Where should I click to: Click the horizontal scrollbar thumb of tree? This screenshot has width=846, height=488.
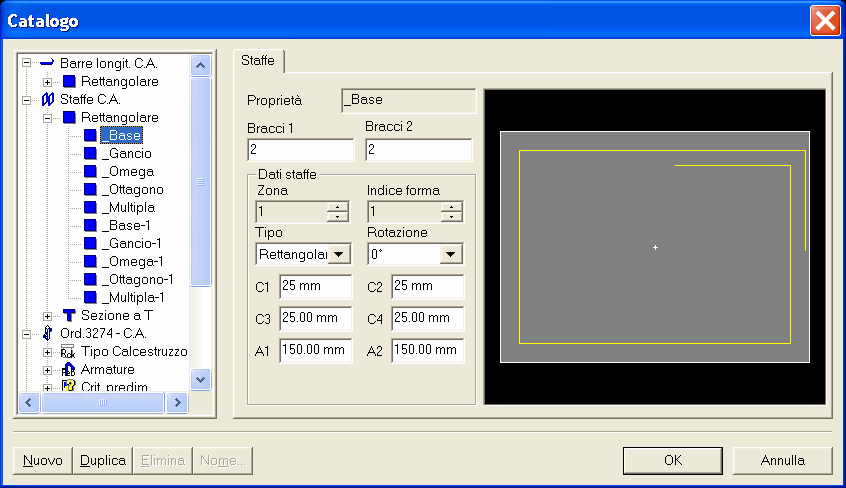103,403
